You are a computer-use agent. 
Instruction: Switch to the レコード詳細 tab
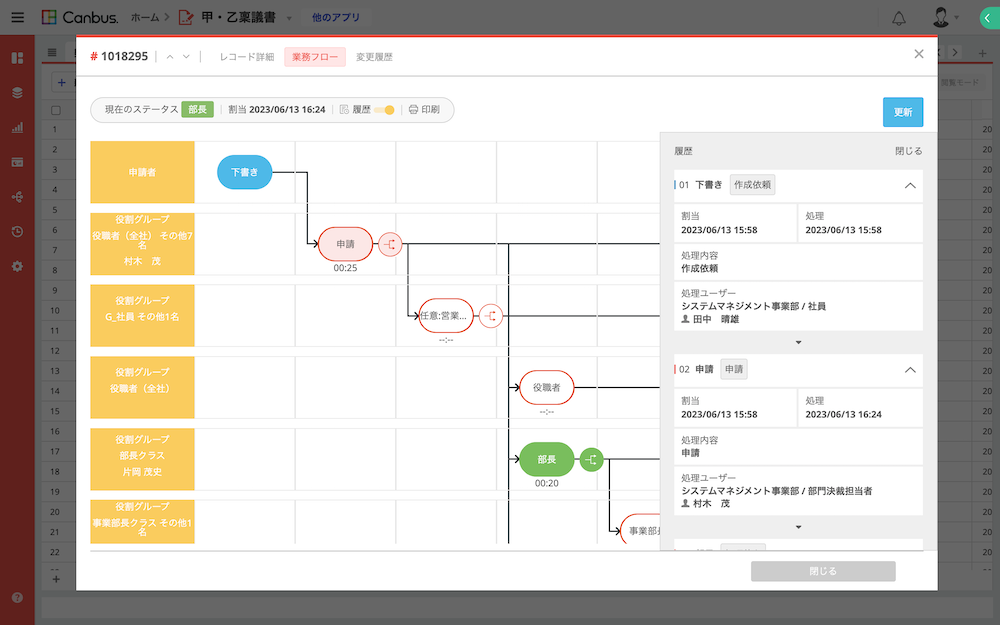pyautogui.click(x=246, y=57)
